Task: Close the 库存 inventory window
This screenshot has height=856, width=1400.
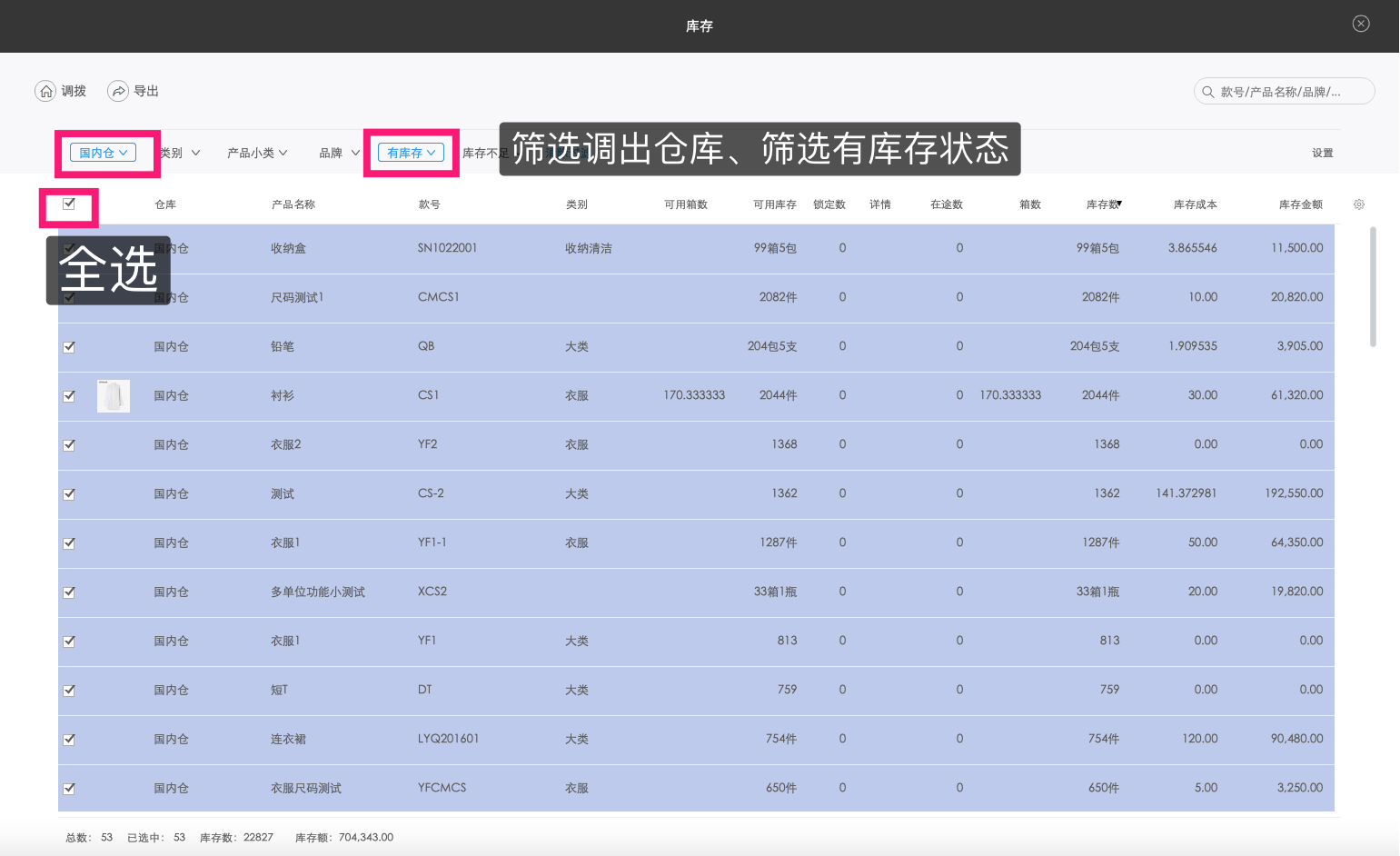Action: tap(1361, 24)
